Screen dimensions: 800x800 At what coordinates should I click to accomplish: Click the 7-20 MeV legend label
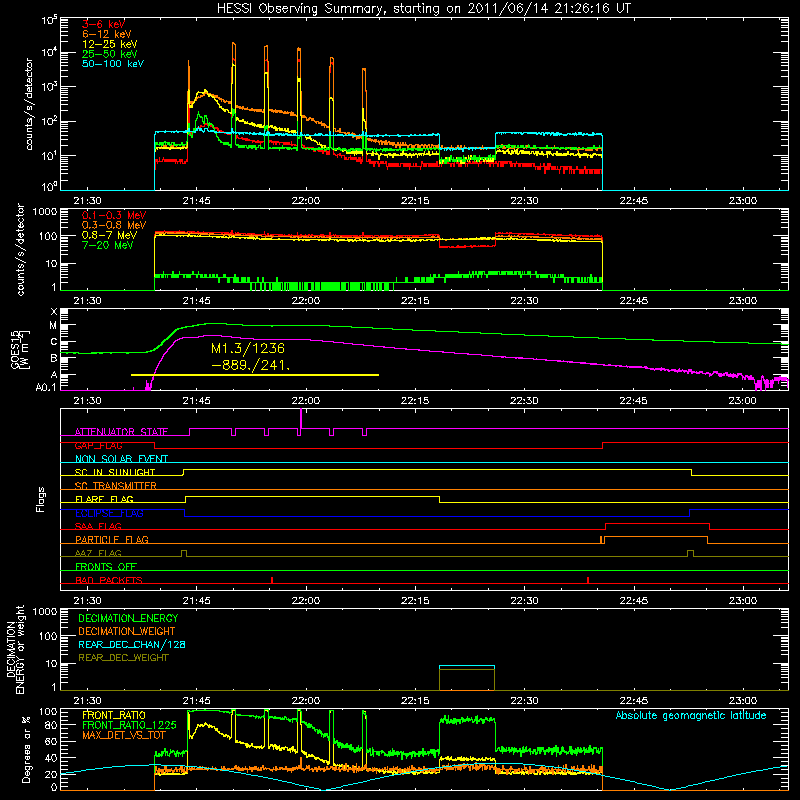(x=108, y=245)
